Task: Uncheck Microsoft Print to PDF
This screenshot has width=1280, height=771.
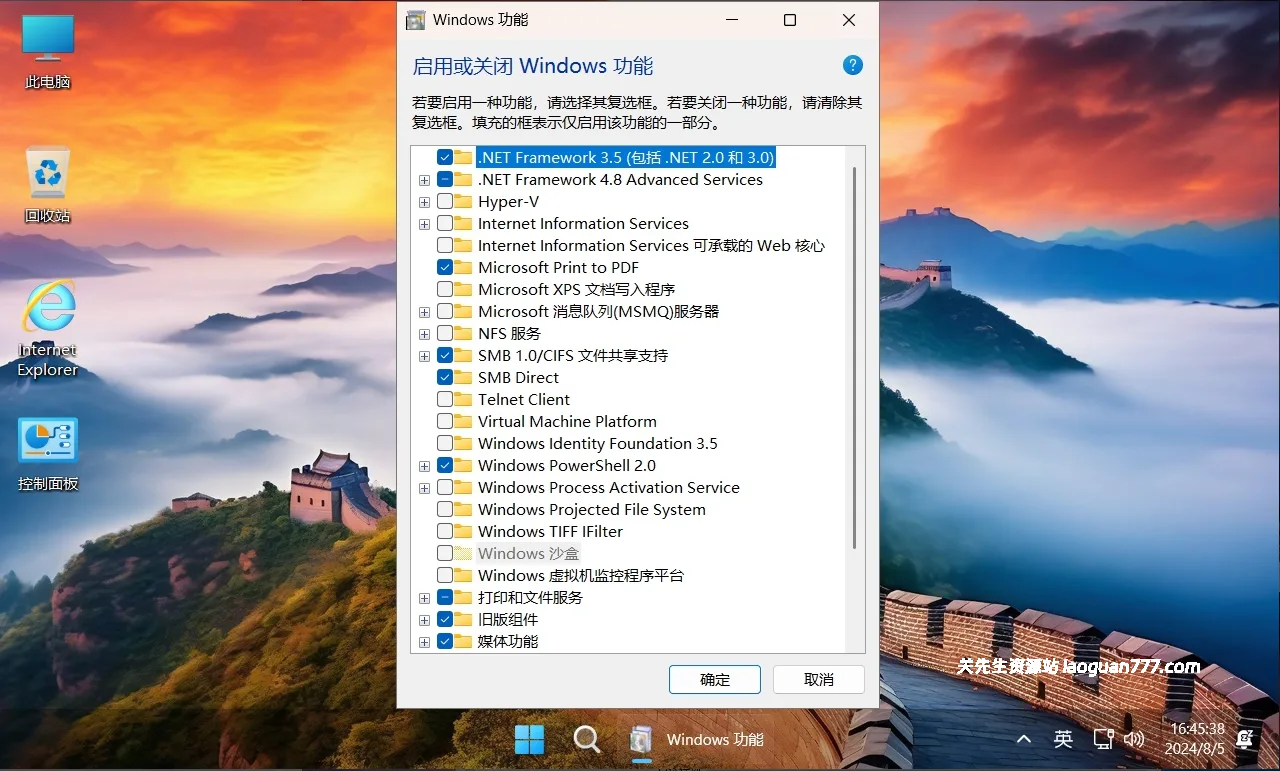Action: coord(443,267)
